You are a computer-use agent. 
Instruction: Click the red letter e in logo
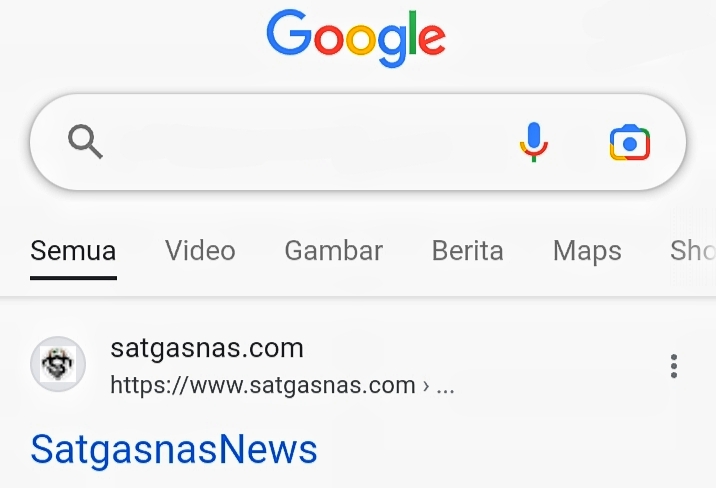432,39
